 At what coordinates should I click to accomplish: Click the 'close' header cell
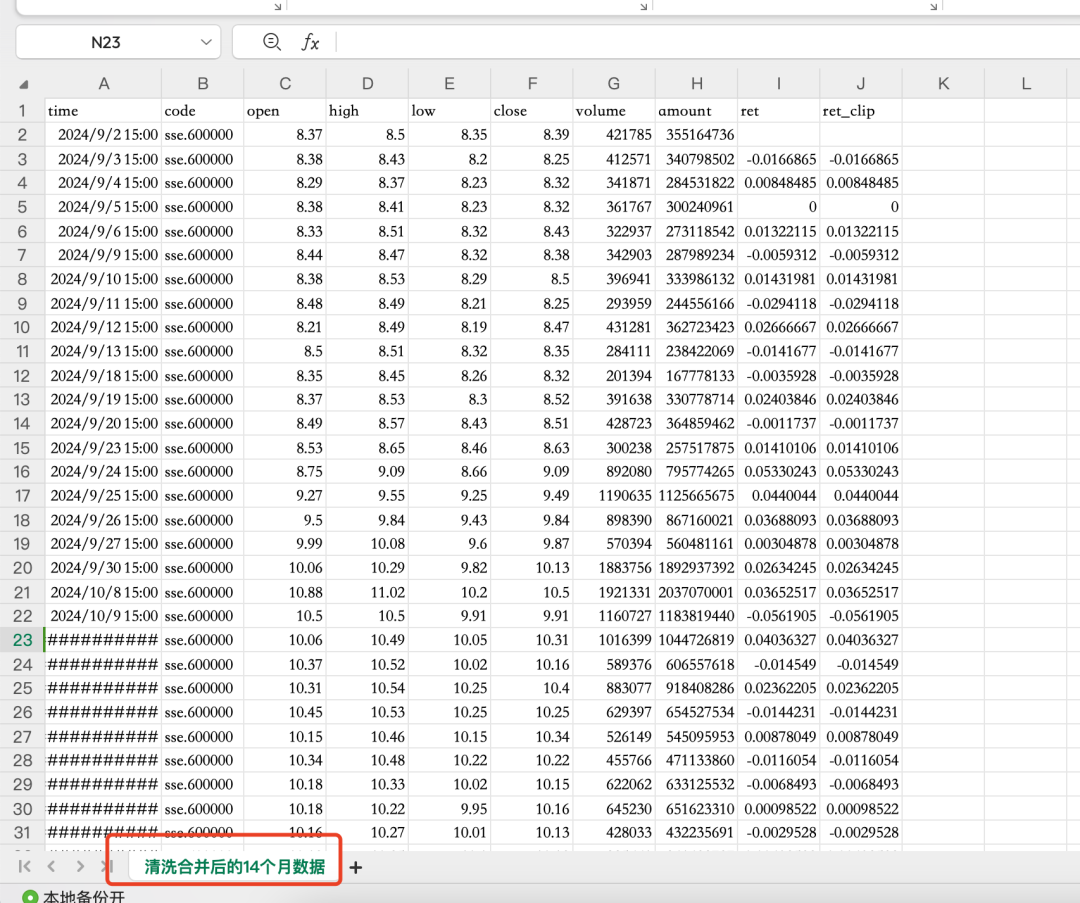pyautogui.click(x=532, y=111)
